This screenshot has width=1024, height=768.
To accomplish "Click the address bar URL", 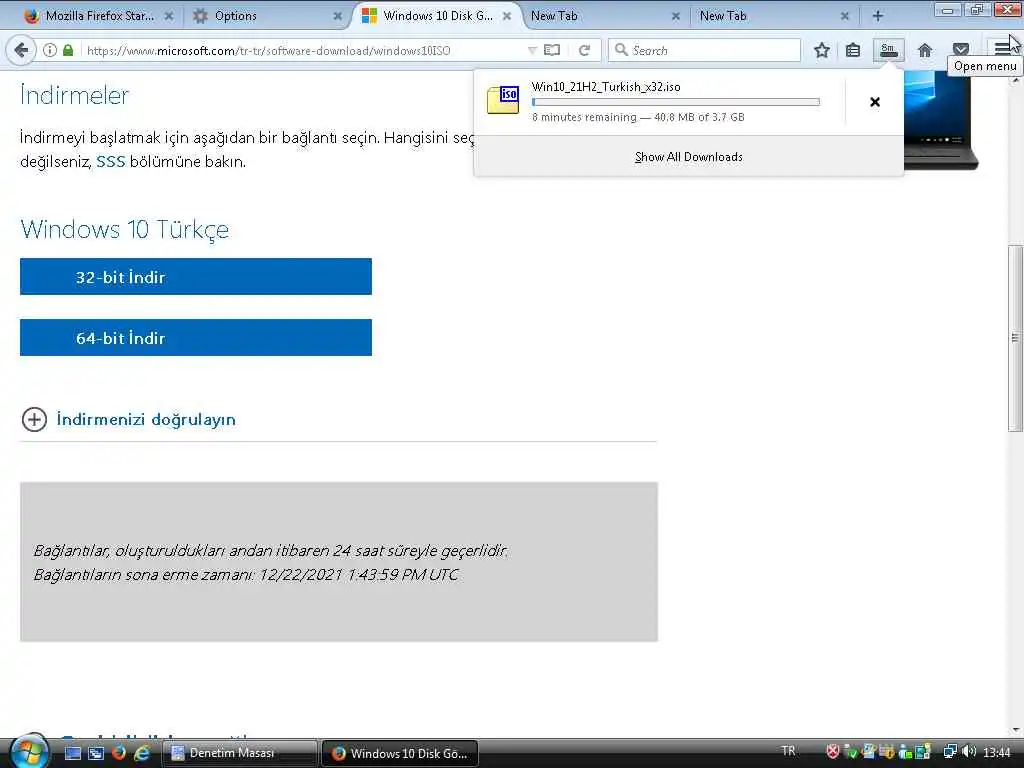I will tap(268, 50).
